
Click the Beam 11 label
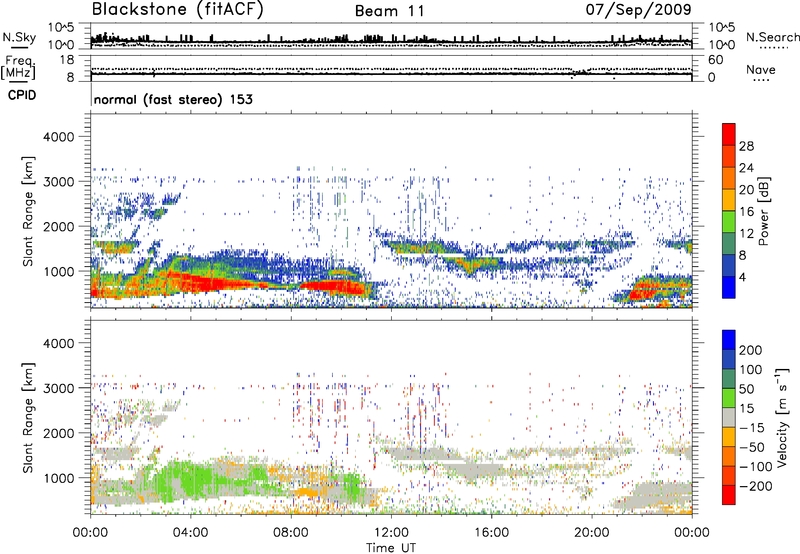389,11
